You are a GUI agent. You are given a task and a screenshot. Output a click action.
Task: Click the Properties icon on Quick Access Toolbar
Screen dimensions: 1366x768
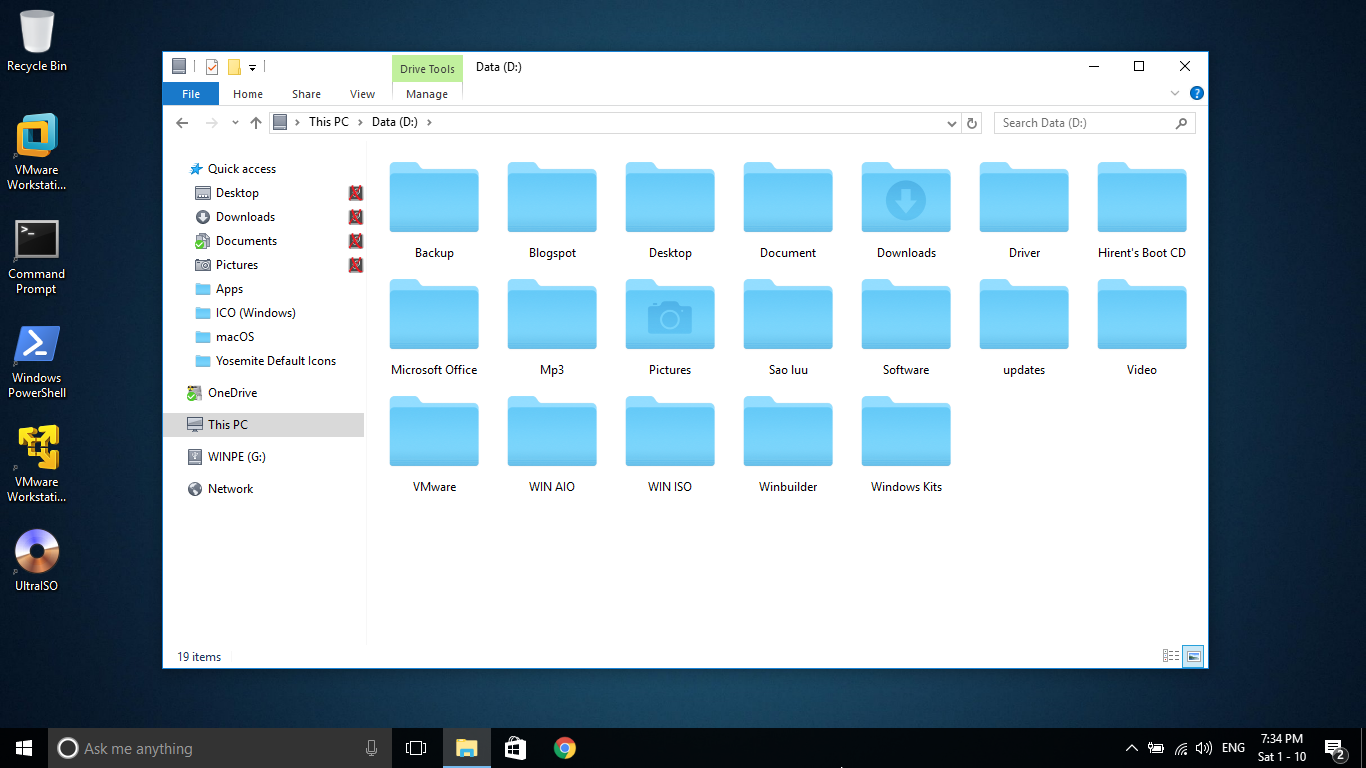[x=212, y=66]
